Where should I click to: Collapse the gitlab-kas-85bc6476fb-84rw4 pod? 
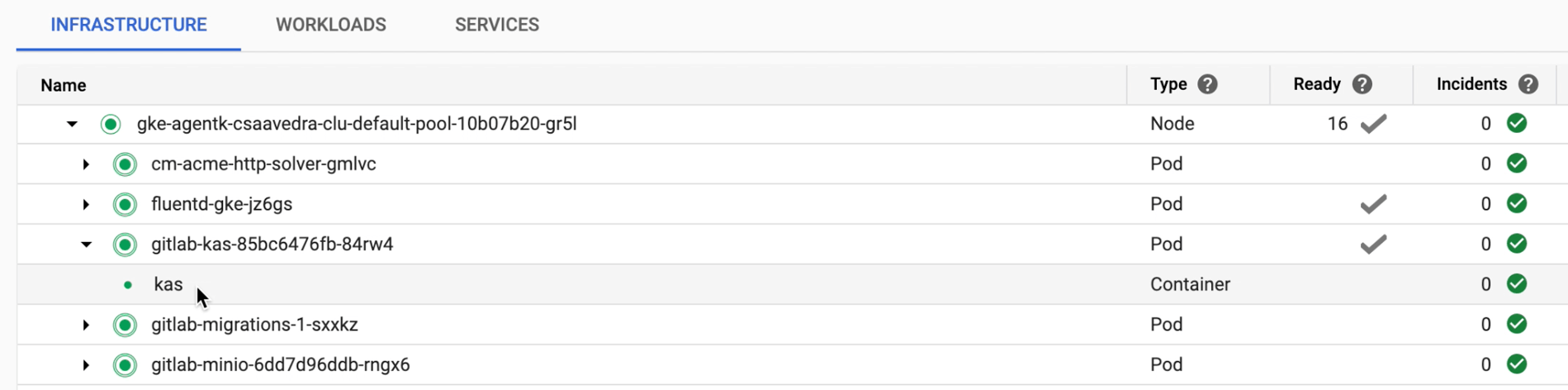pos(86,245)
